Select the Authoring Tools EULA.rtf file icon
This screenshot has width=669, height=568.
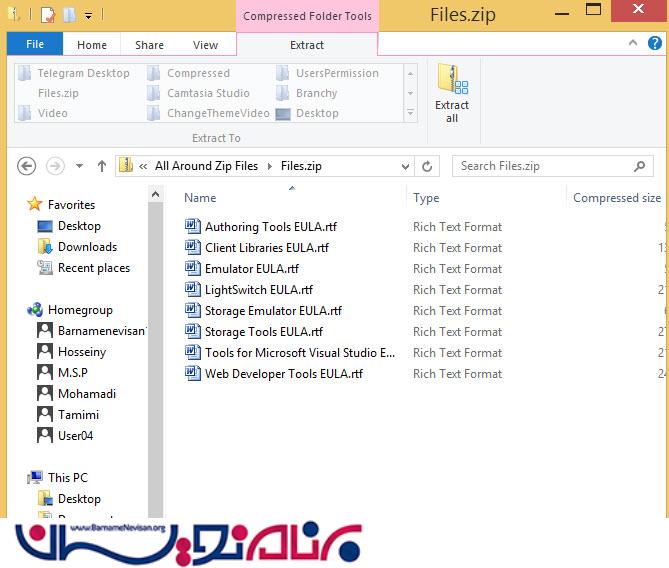point(193,227)
